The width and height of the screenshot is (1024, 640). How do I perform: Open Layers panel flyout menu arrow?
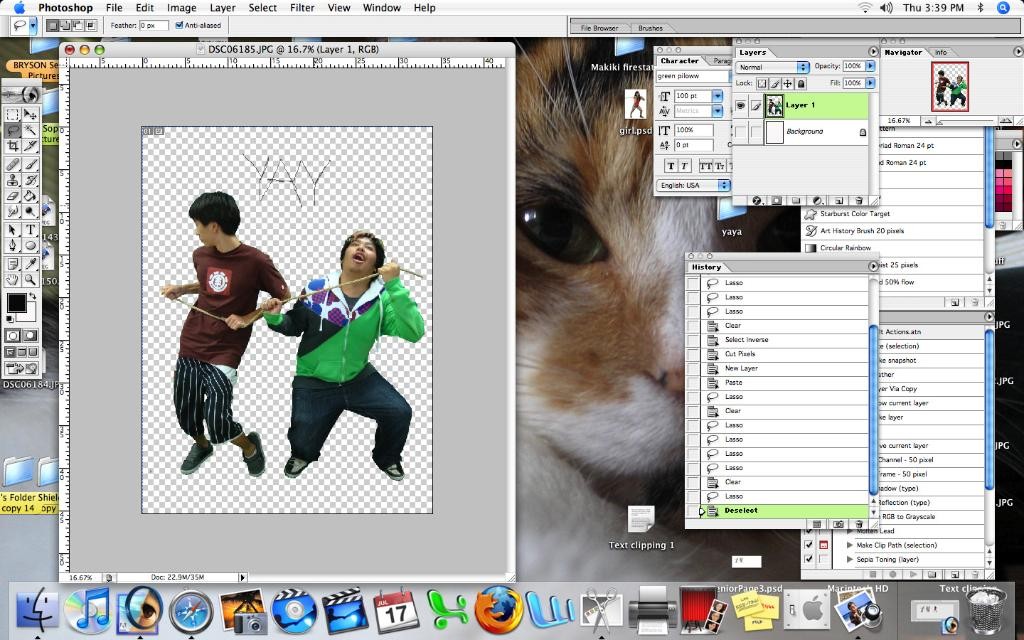pos(873,52)
